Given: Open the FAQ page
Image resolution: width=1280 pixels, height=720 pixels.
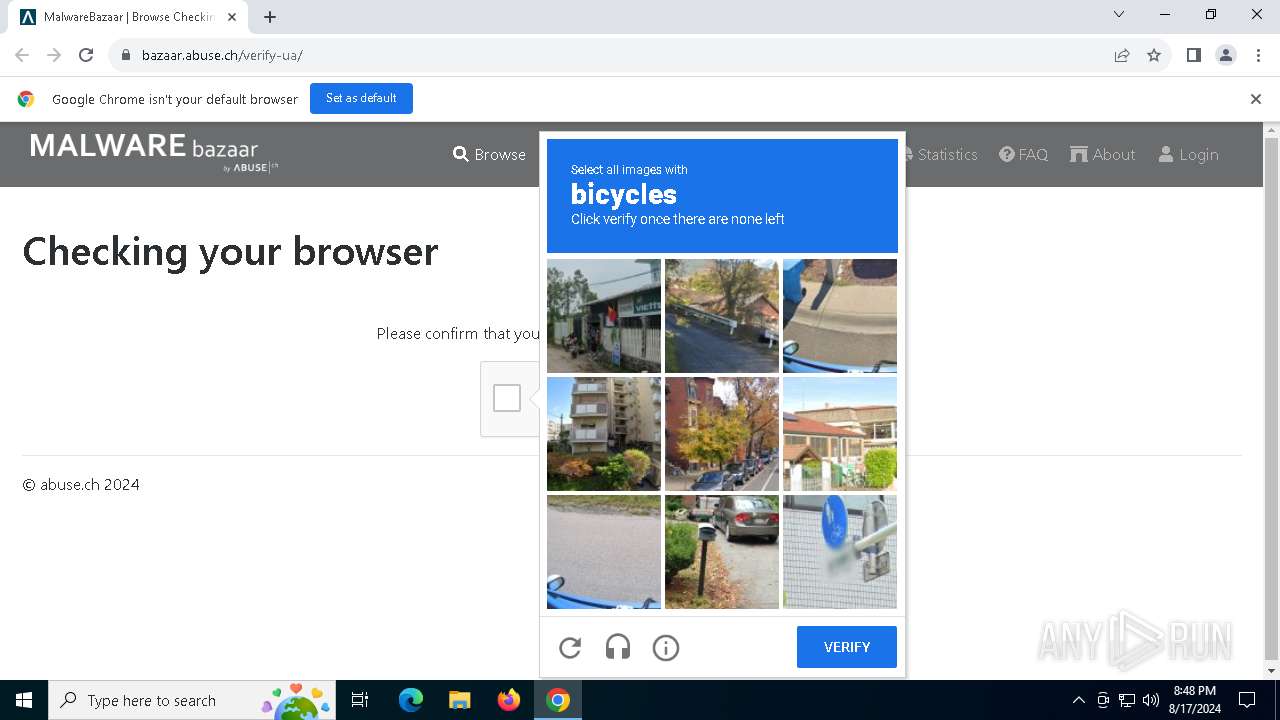Looking at the screenshot, I should [1024, 154].
